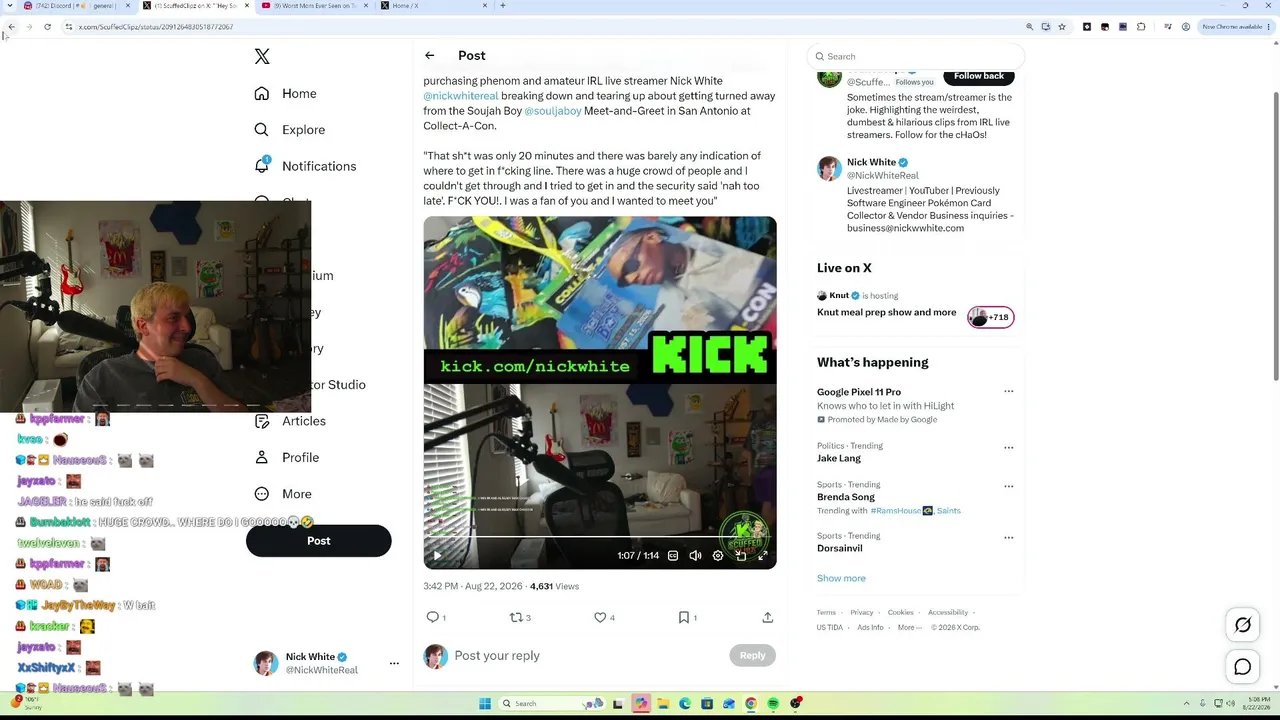Click the @souljaboy mention link
The width and height of the screenshot is (1280, 720).
click(553, 111)
